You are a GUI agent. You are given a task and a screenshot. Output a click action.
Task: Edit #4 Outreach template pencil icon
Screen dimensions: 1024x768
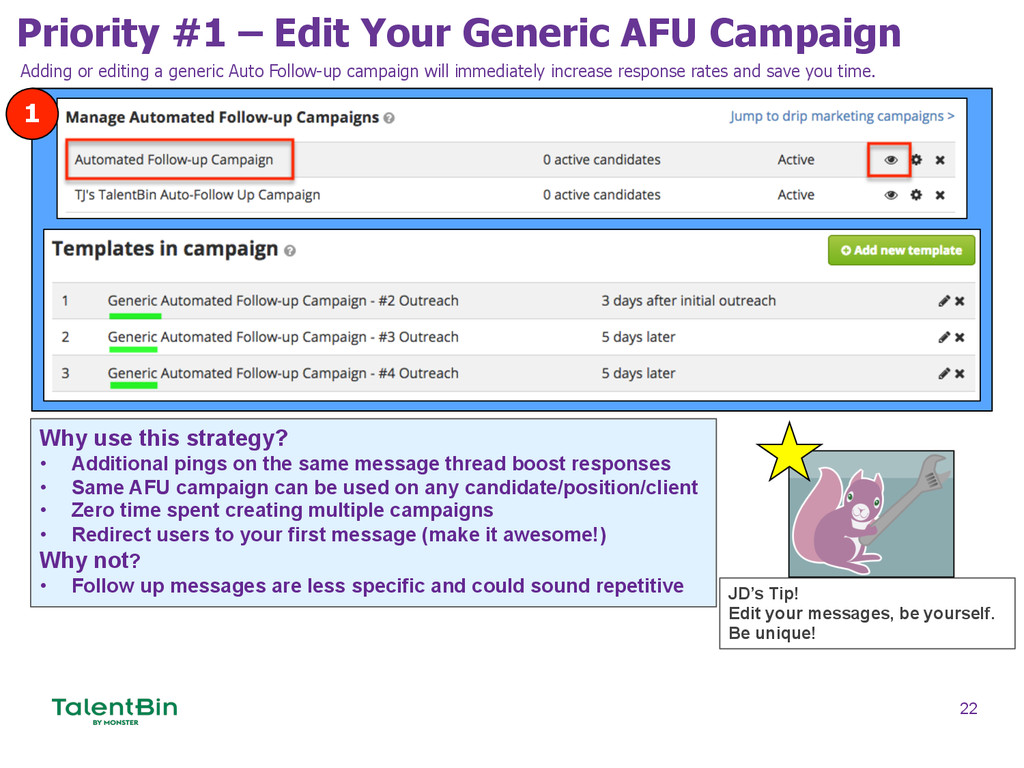[x=944, y=374]
